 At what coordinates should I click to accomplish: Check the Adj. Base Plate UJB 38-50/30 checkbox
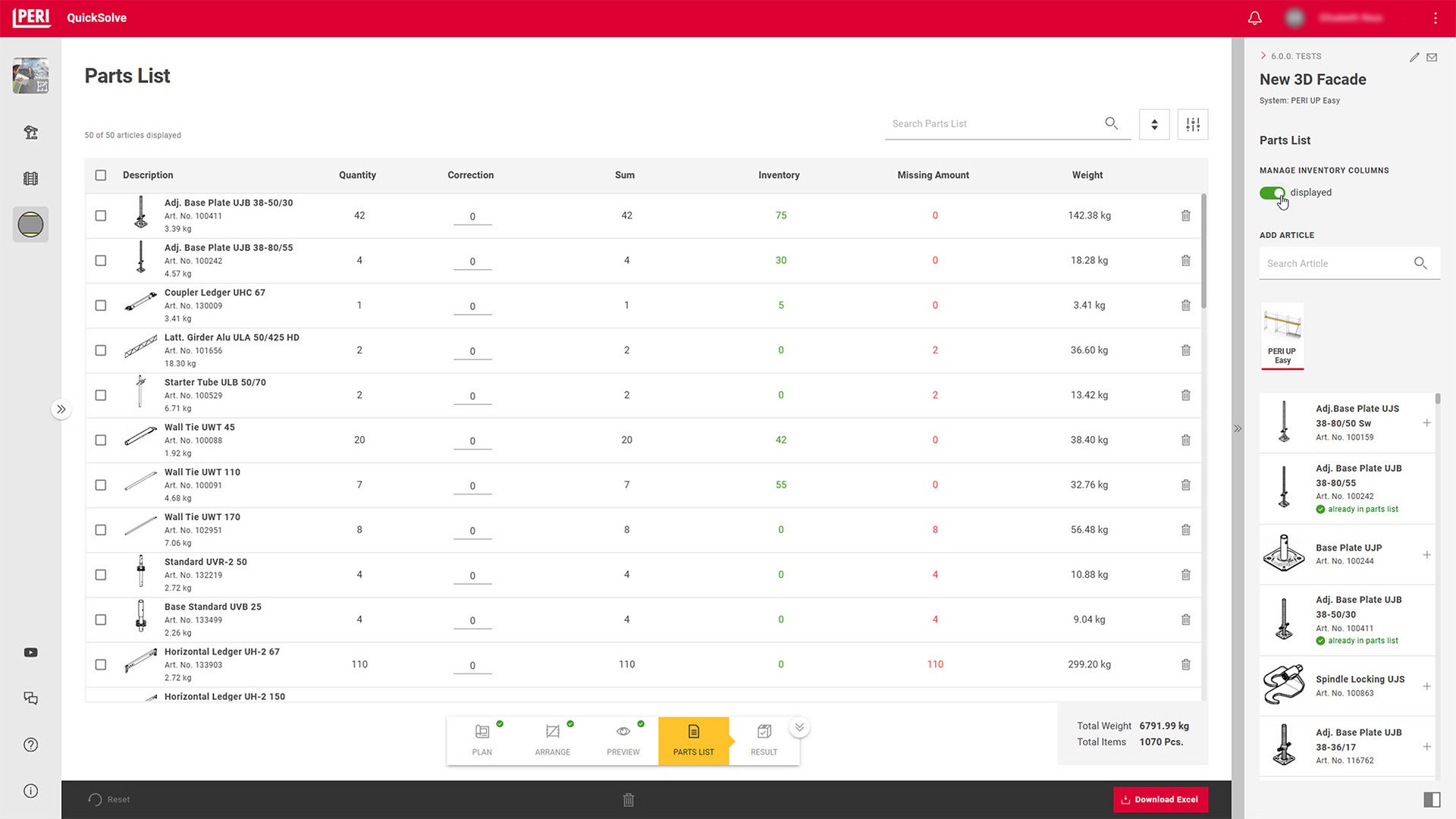pos(101,215)
